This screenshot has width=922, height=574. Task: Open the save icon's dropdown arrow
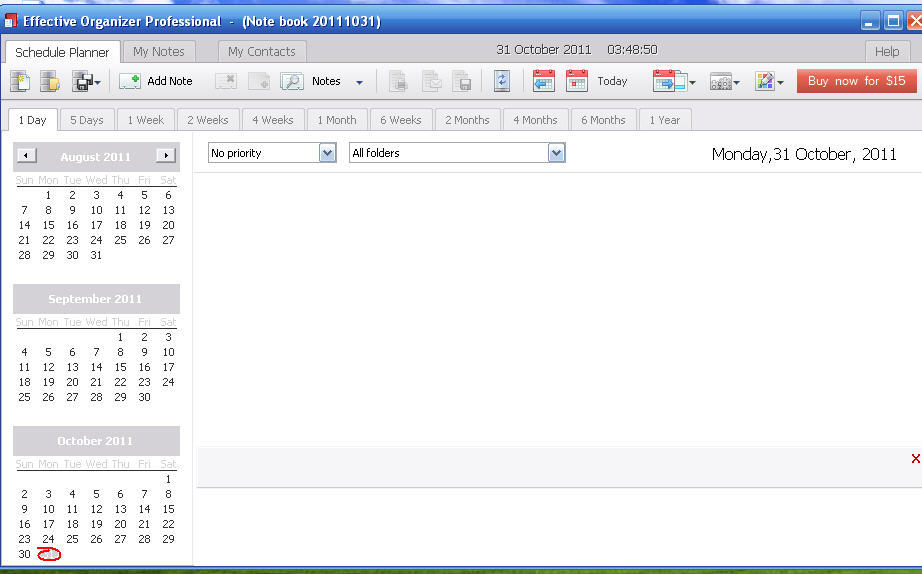pyautogui.click(x=98, y=82)
